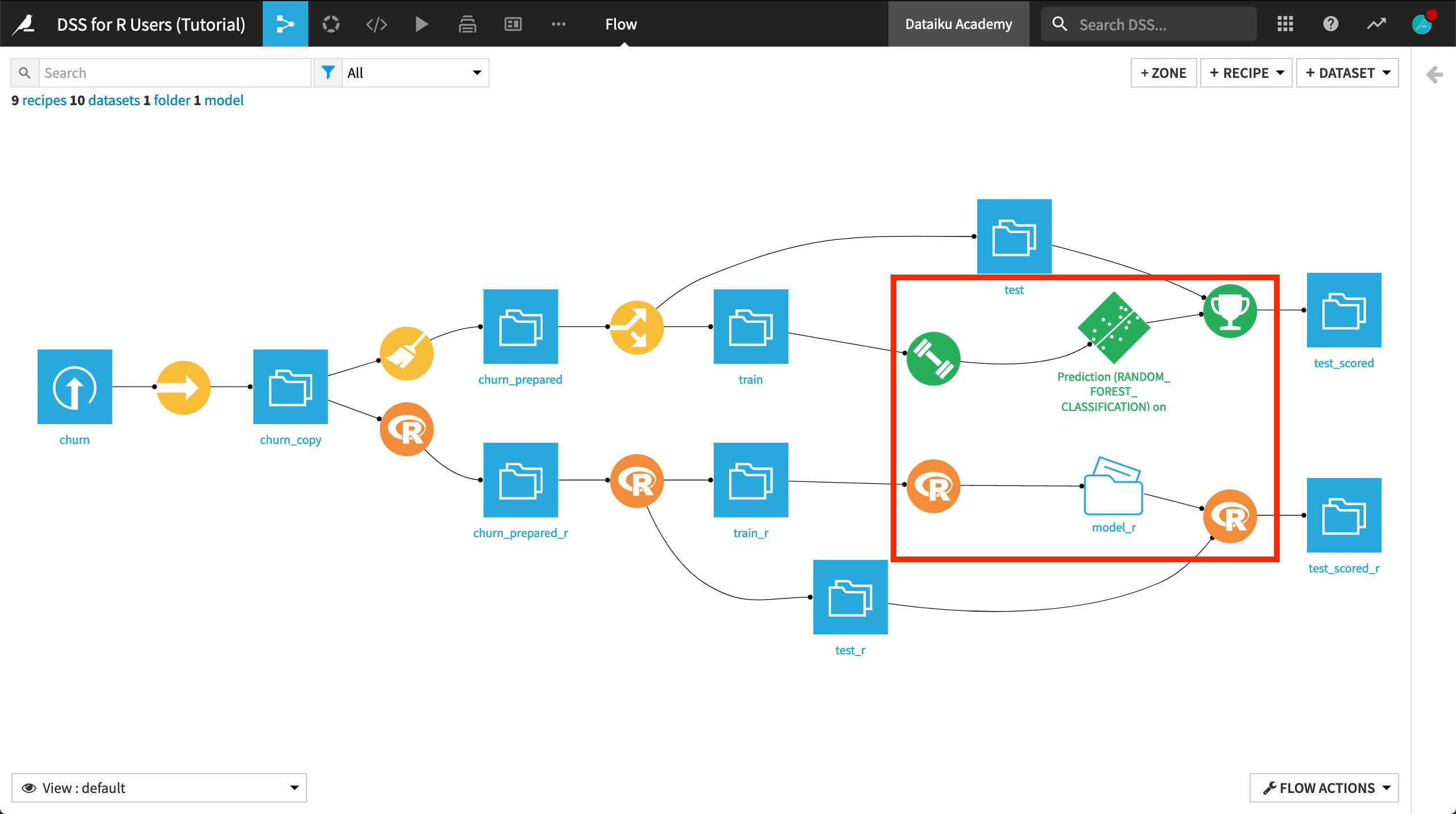This screenshot has height=814, width=1456.
Task: Select the train_r dataset node
Action: click(x=751, y=480)
